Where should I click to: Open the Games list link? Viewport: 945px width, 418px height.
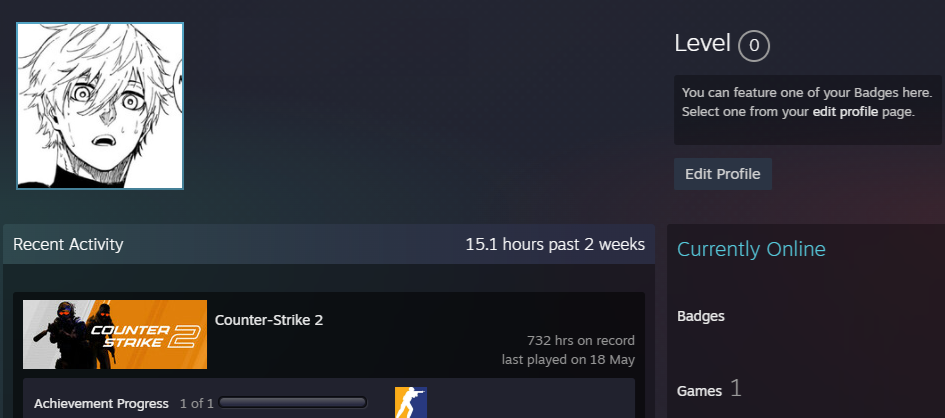pyautogui.click(x=699, y=391)
